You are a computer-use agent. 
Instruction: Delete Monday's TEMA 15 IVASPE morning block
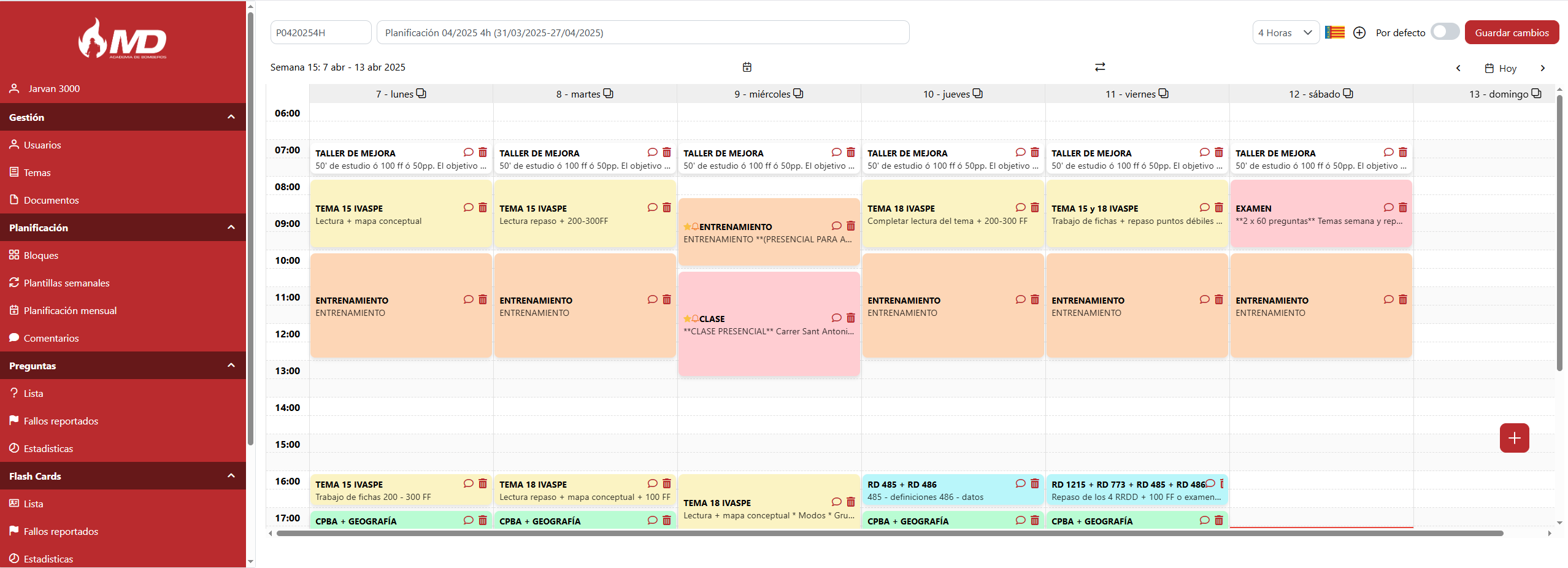pos(483,208)
